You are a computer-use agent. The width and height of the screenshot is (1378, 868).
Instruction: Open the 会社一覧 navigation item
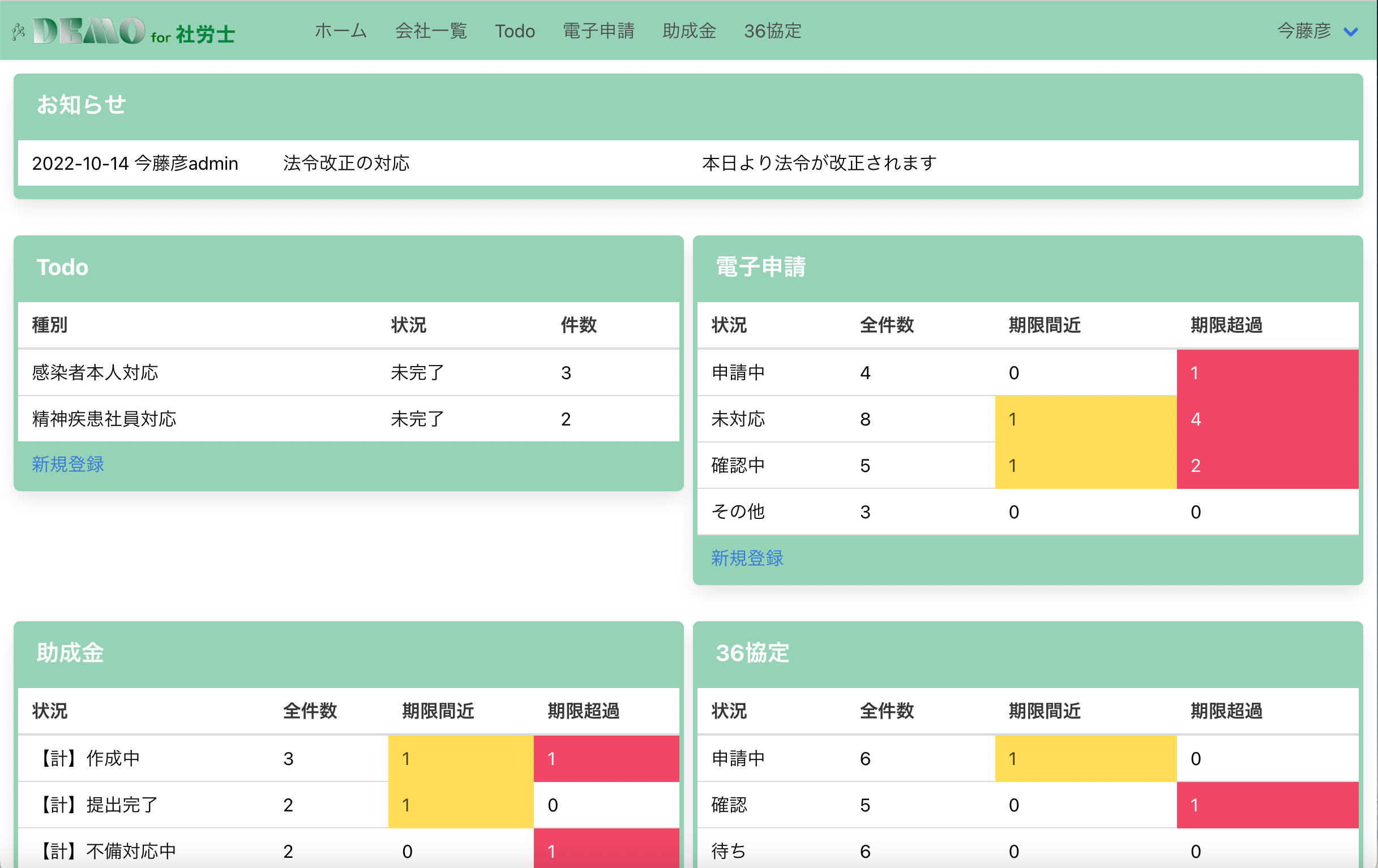click(431, 32)
